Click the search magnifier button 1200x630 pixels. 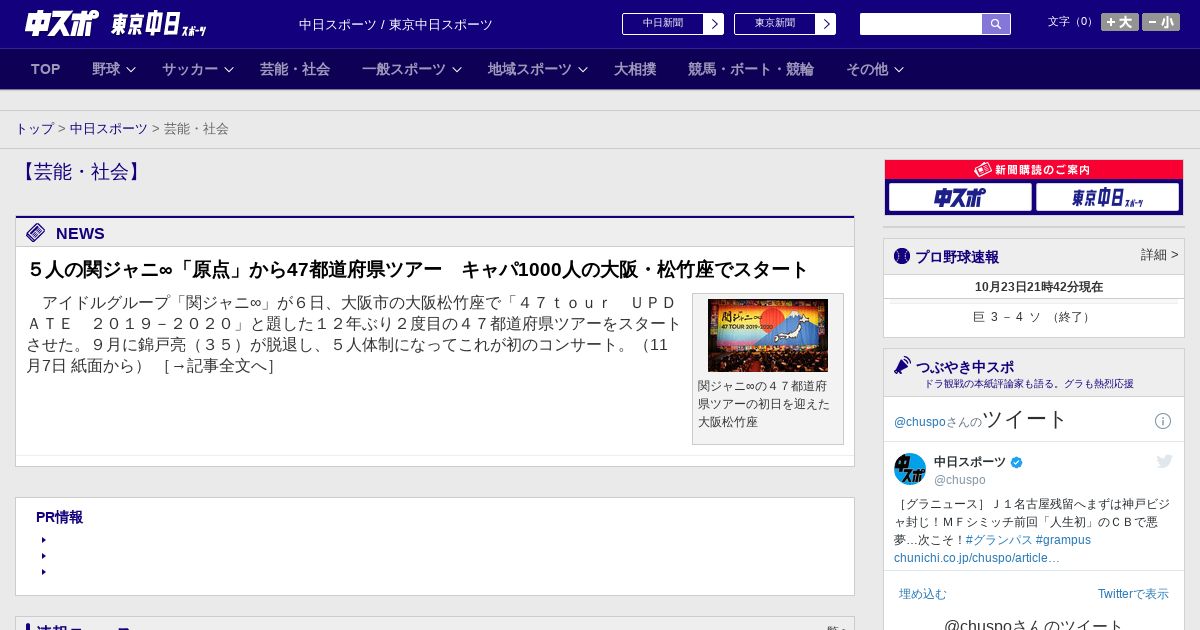coord(996,24)
